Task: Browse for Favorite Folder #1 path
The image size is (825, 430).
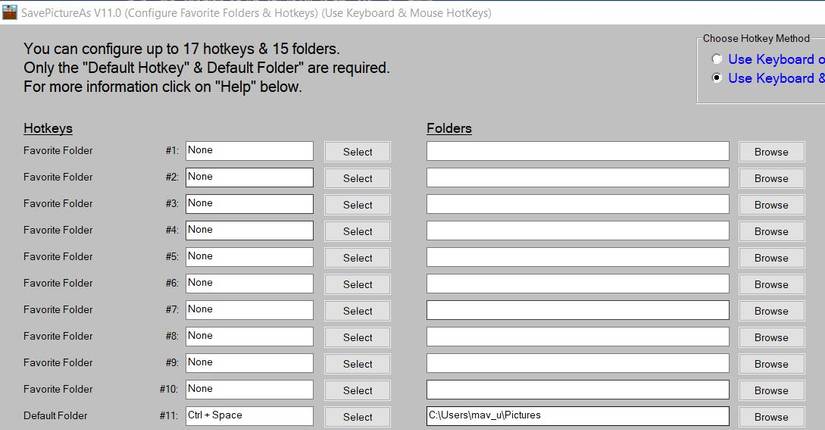Action: pos(771,152)
